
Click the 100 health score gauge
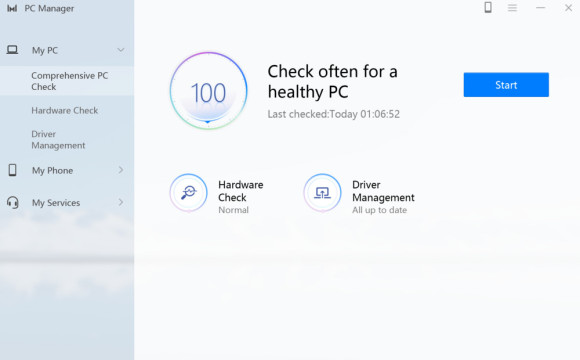208,91
